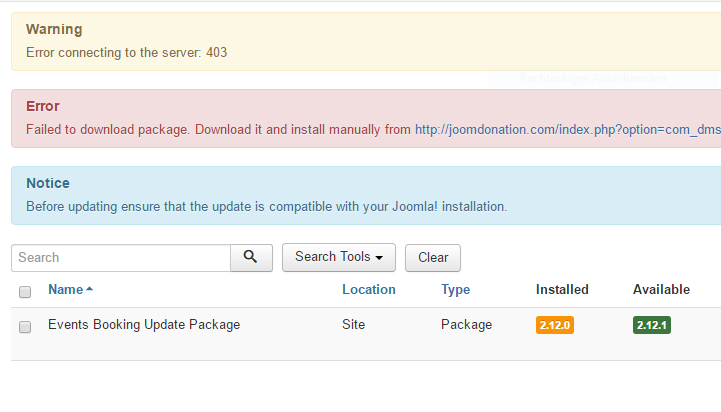Click the orange 2.12.0 installed version badge
Screen dimensions: 721x412
coord(555,325)
